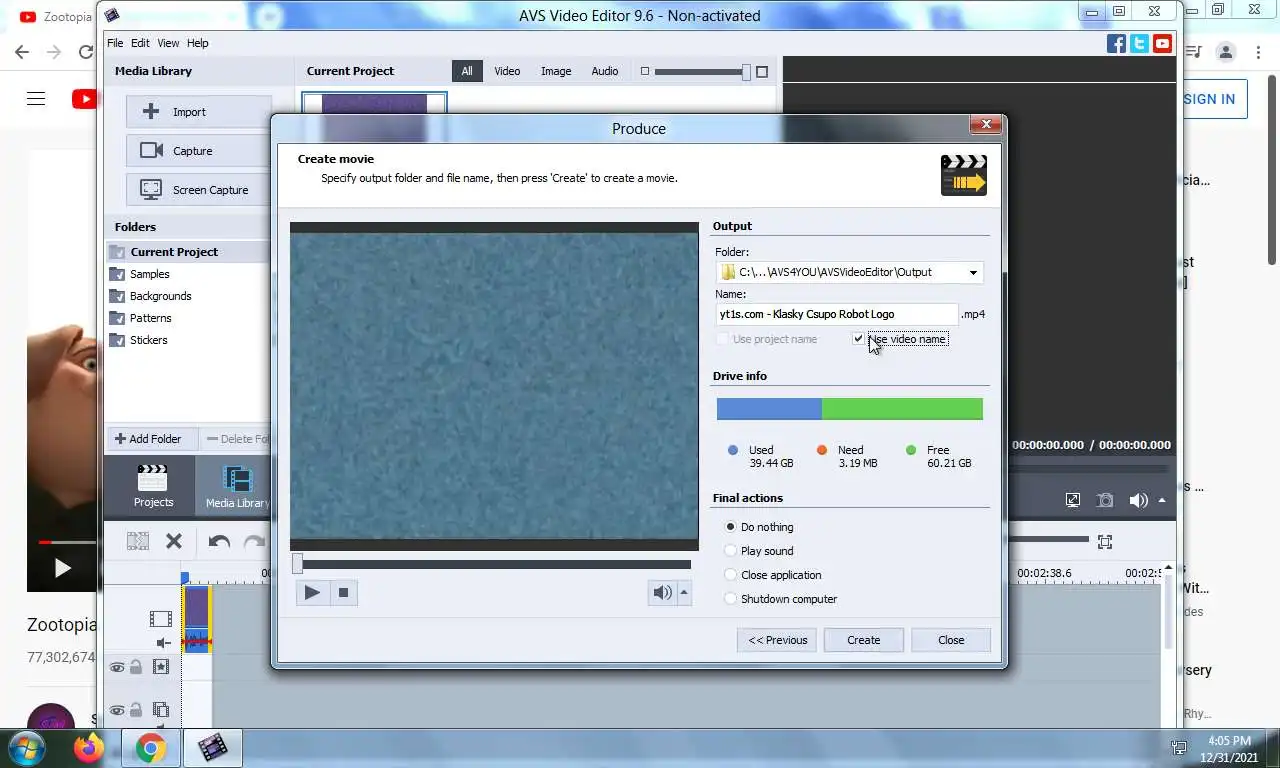1280x768 pixels.
Task: Uncheck the Use video name checkbox
Action: click(858, 339)
